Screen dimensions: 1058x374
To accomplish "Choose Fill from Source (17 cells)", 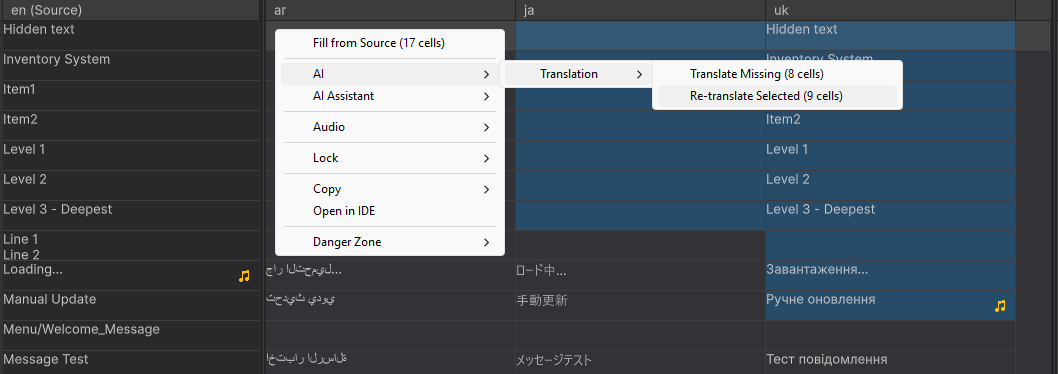I will (390, 43).
